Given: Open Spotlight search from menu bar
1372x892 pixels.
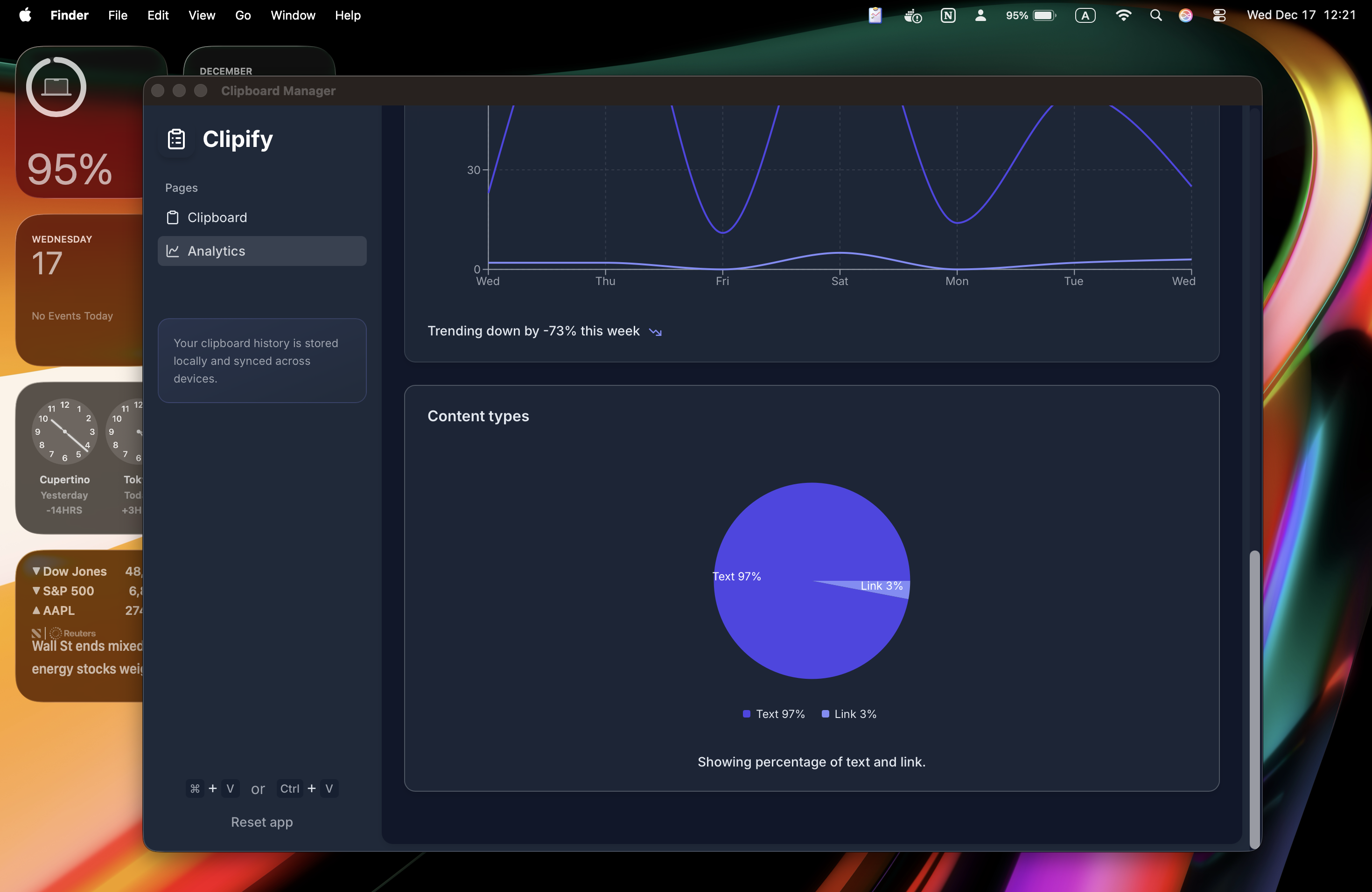Looking at the screenshot, I should coord(1156,15).
